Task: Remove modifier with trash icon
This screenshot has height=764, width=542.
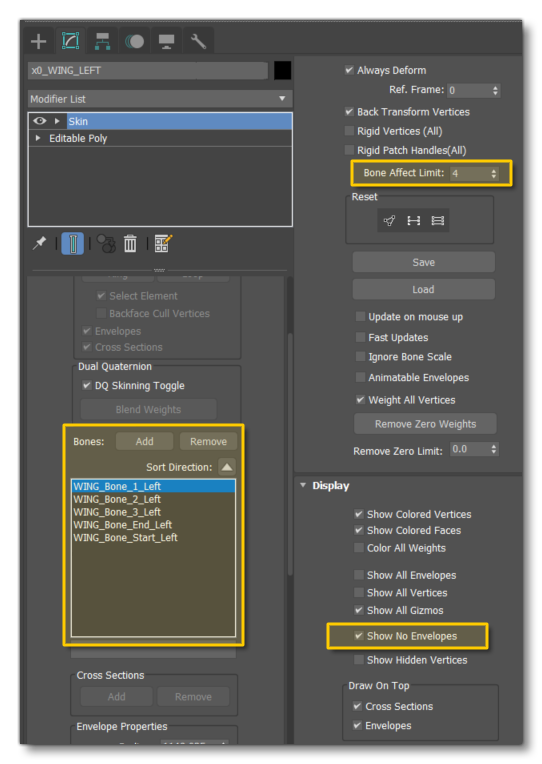Action: 130,244
